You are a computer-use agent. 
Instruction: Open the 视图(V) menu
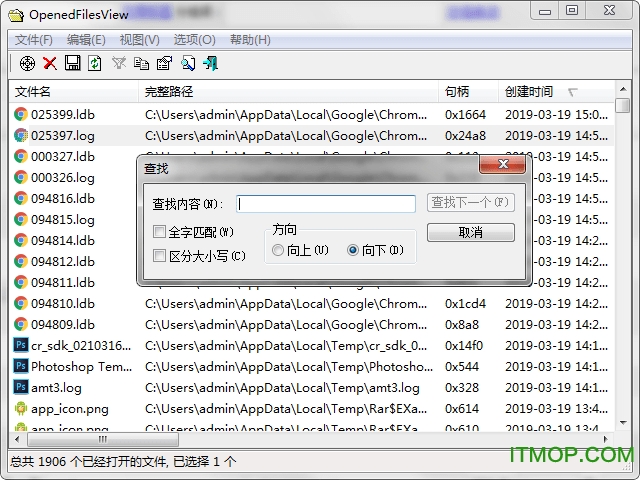pos(140,40)
